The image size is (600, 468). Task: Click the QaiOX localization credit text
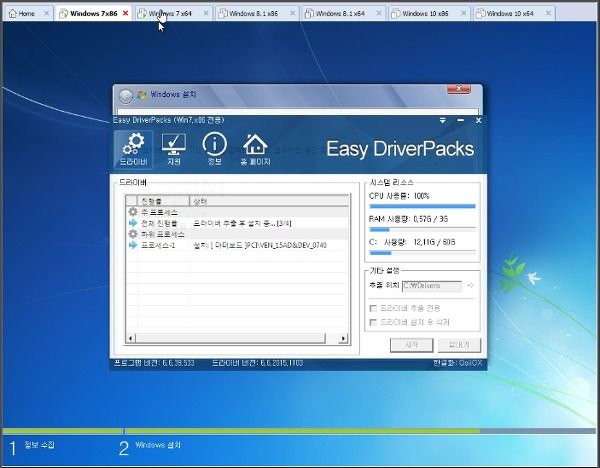457,363
